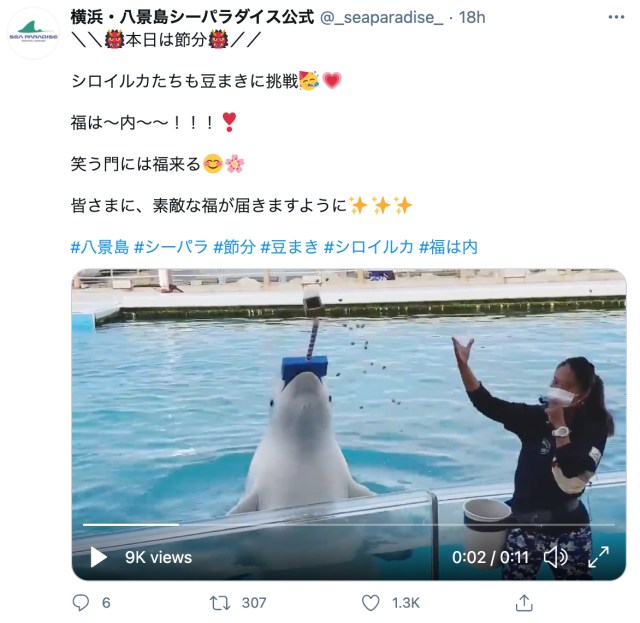Mute the video with the speaker icon
Screen dimensions: 640x623
tap(556, 557)
